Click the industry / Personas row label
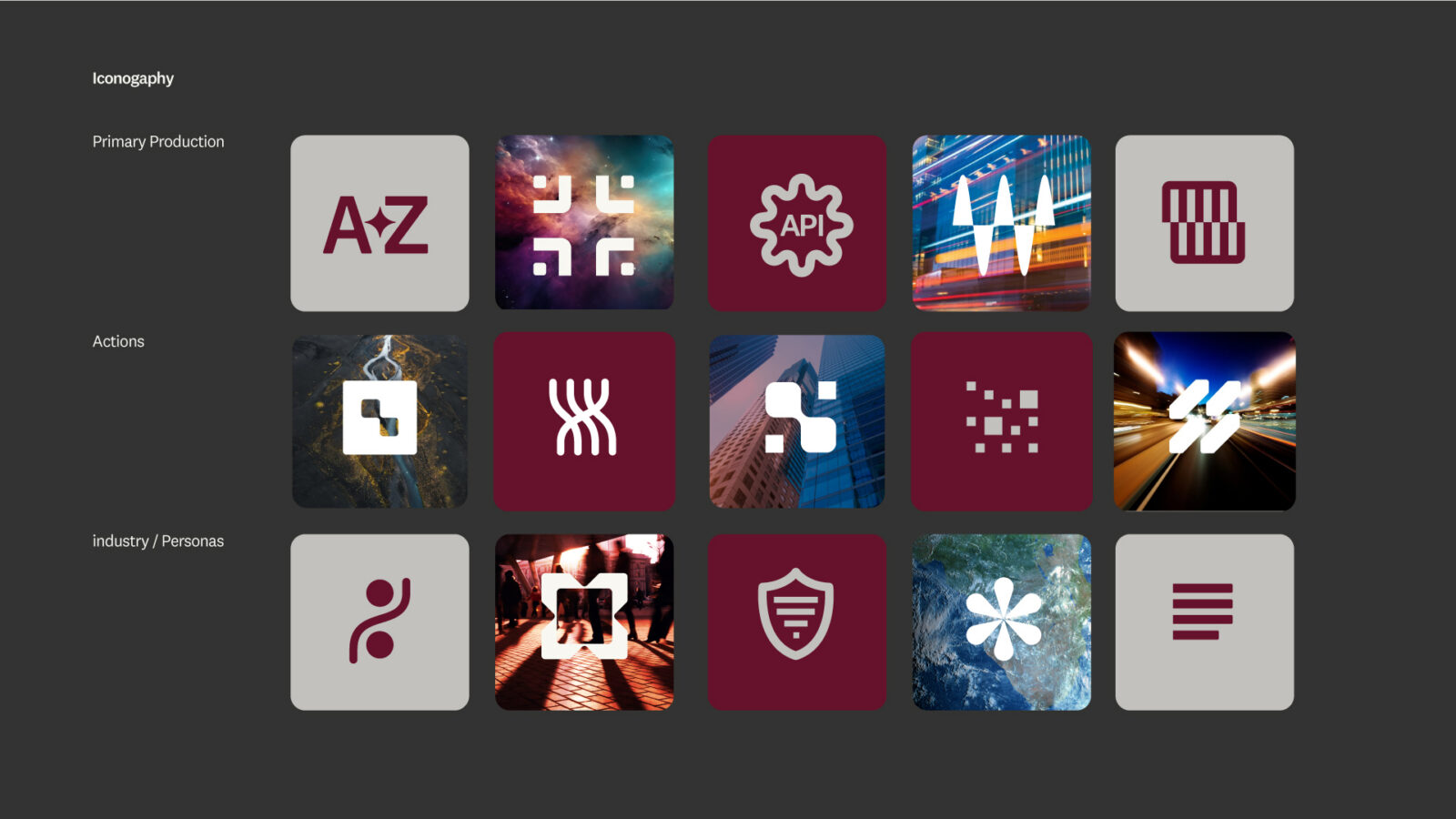Screen dimensions: 1456x819 [158, 541]
